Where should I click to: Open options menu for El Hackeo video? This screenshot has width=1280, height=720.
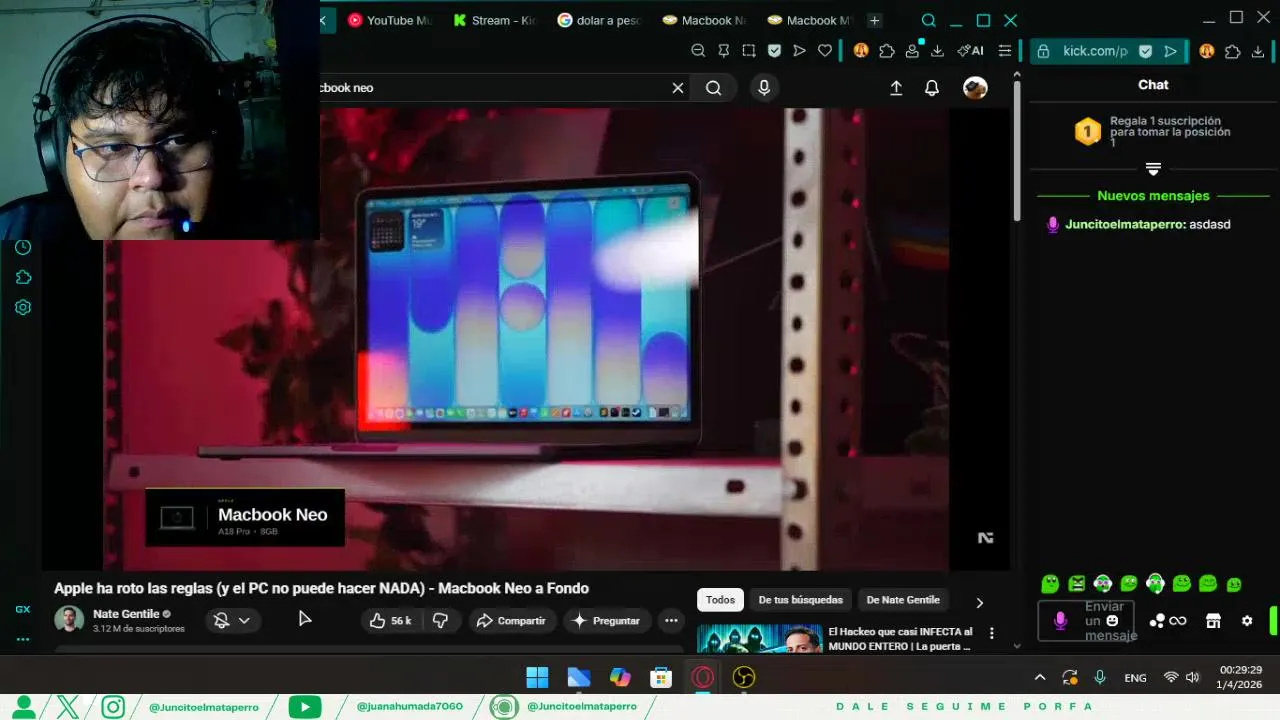(x=992, y=633)
